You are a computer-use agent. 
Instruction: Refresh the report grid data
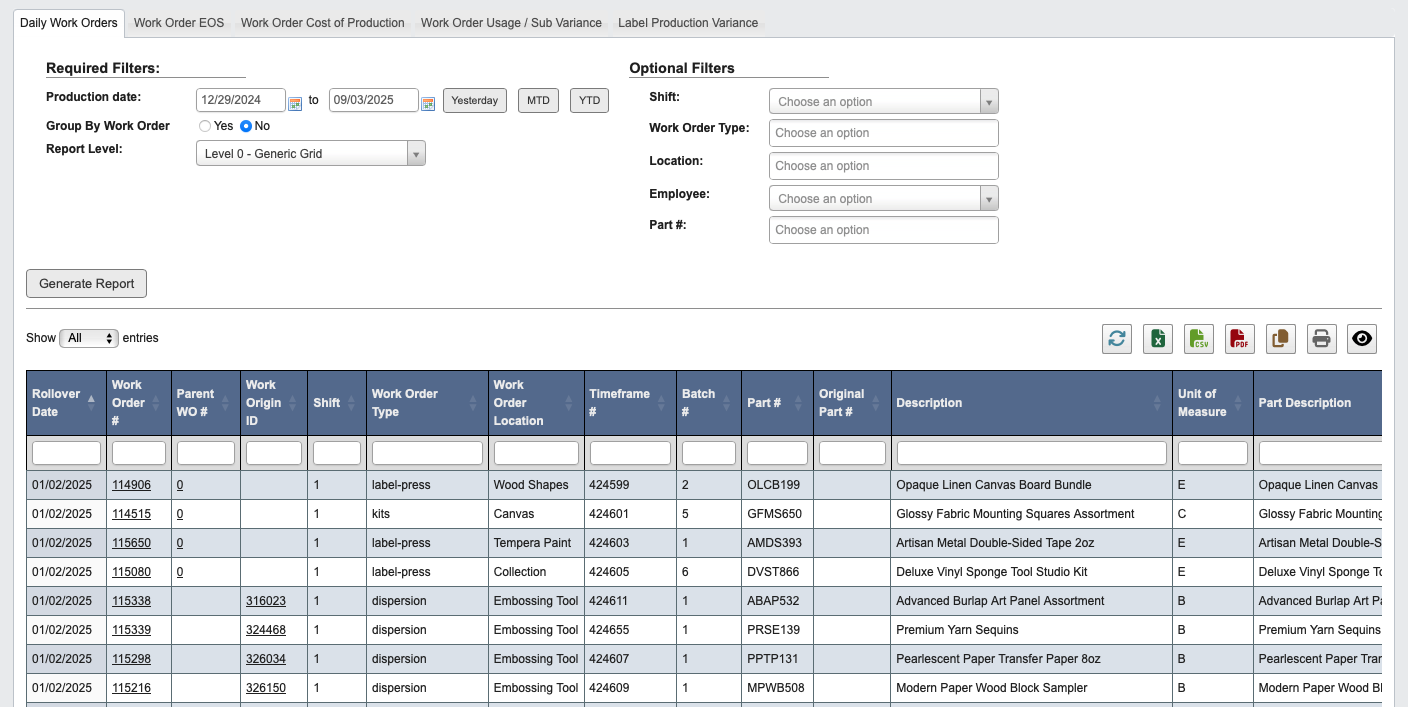(1117, 339)
